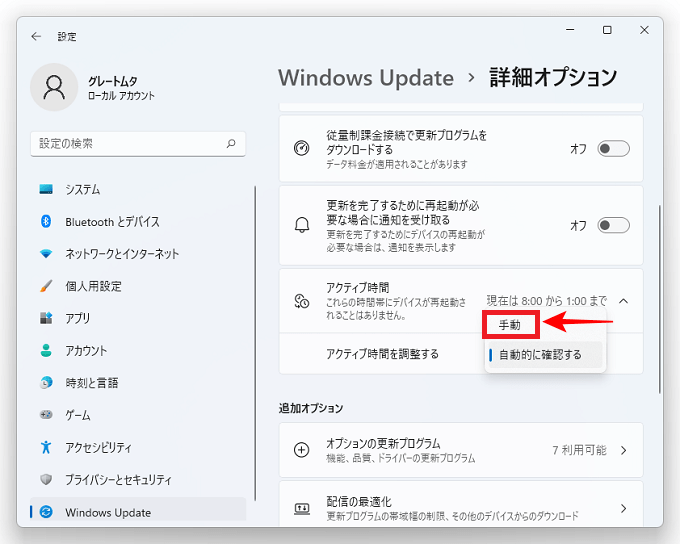This screenshot has width=680, height=544.
Task: Click the metered connection gauge icon
Action: 301,148
